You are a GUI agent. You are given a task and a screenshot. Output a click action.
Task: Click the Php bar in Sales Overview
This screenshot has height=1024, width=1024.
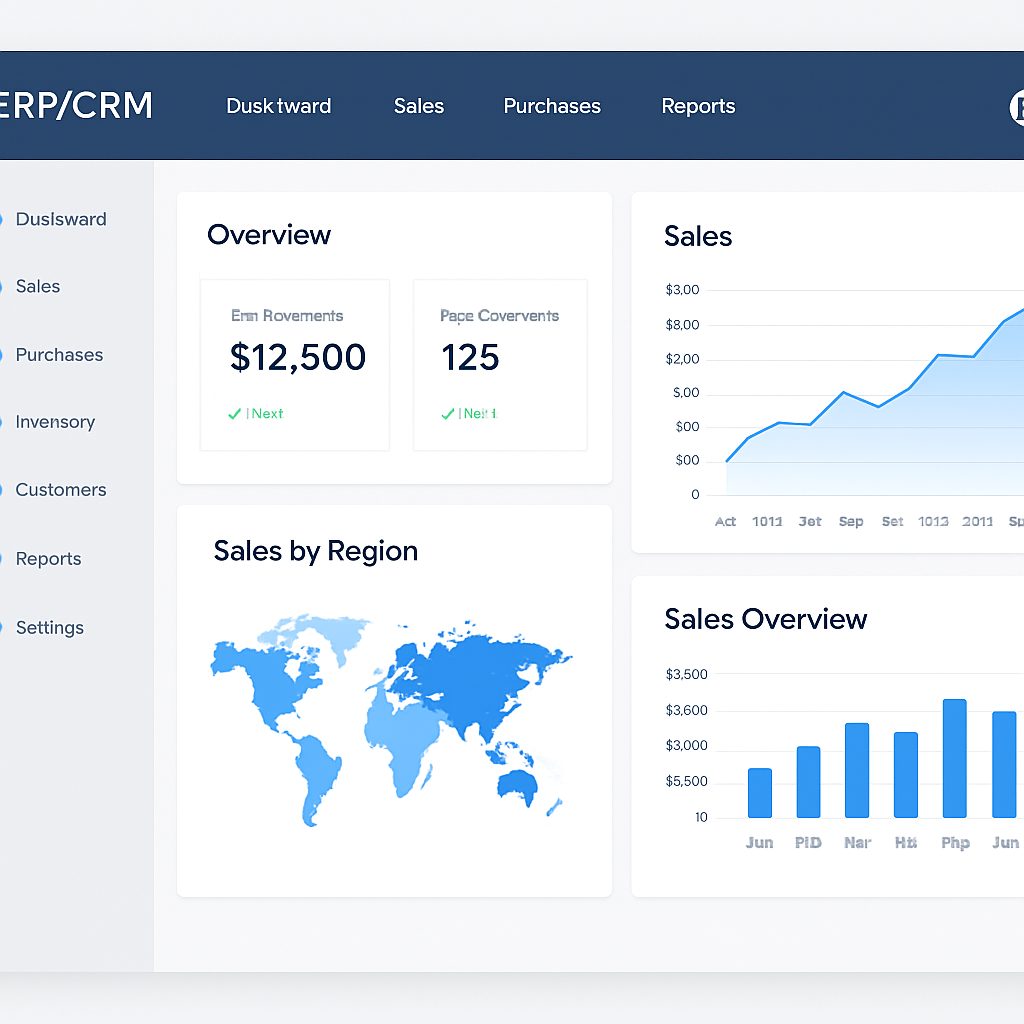click(x=955, y=758)
